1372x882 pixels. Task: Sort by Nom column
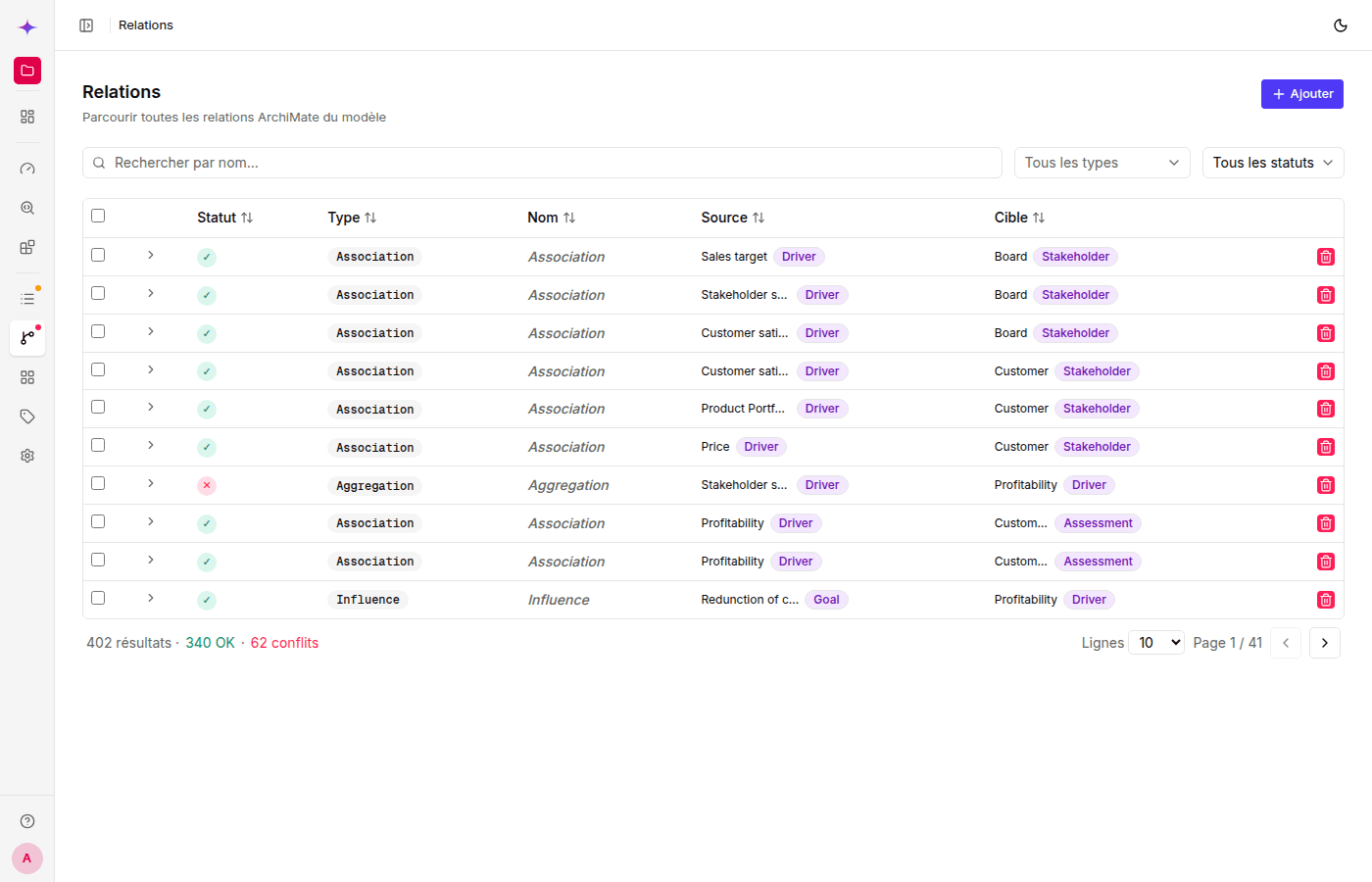click(552, 218)
